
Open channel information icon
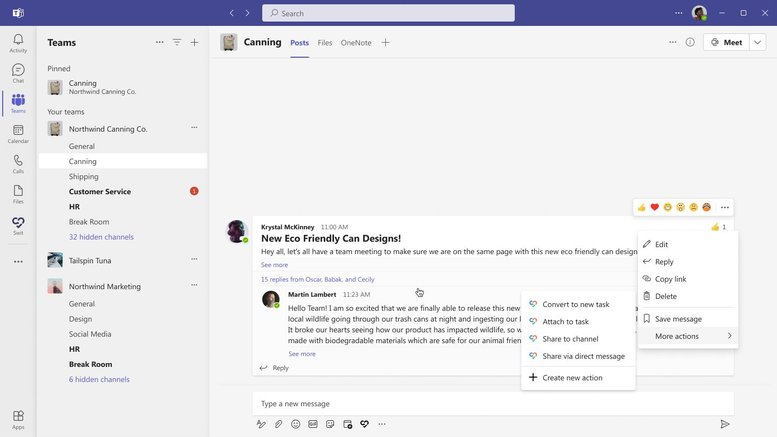(x=690, y=43)
